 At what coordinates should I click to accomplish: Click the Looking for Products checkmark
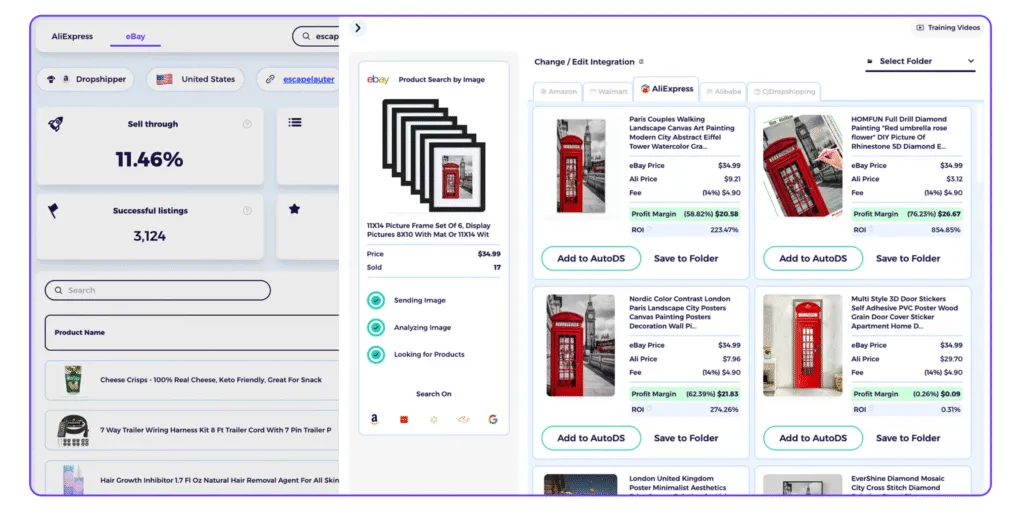tap(376, 354)
